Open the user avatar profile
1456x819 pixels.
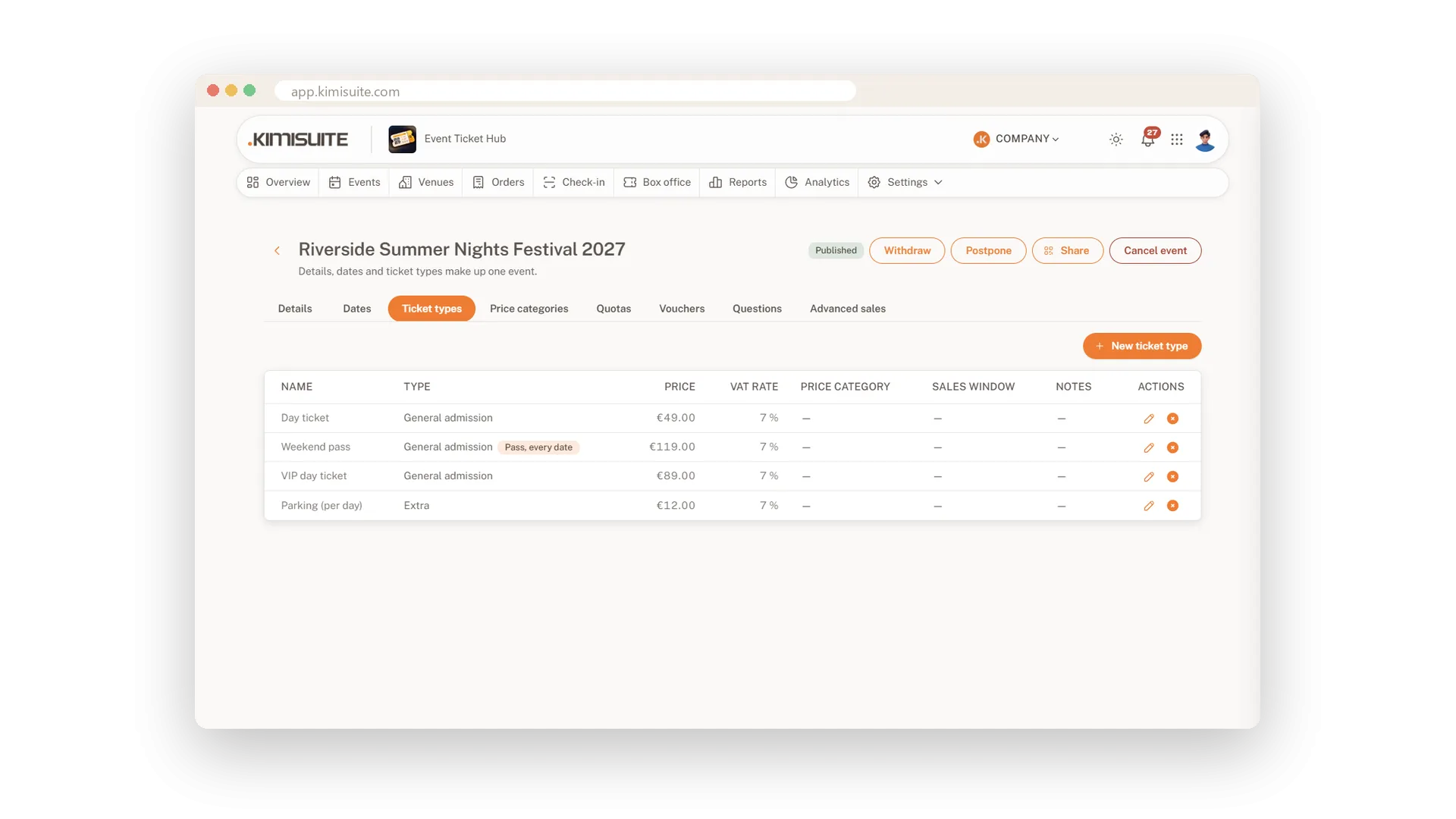(x=1205, y=140)
